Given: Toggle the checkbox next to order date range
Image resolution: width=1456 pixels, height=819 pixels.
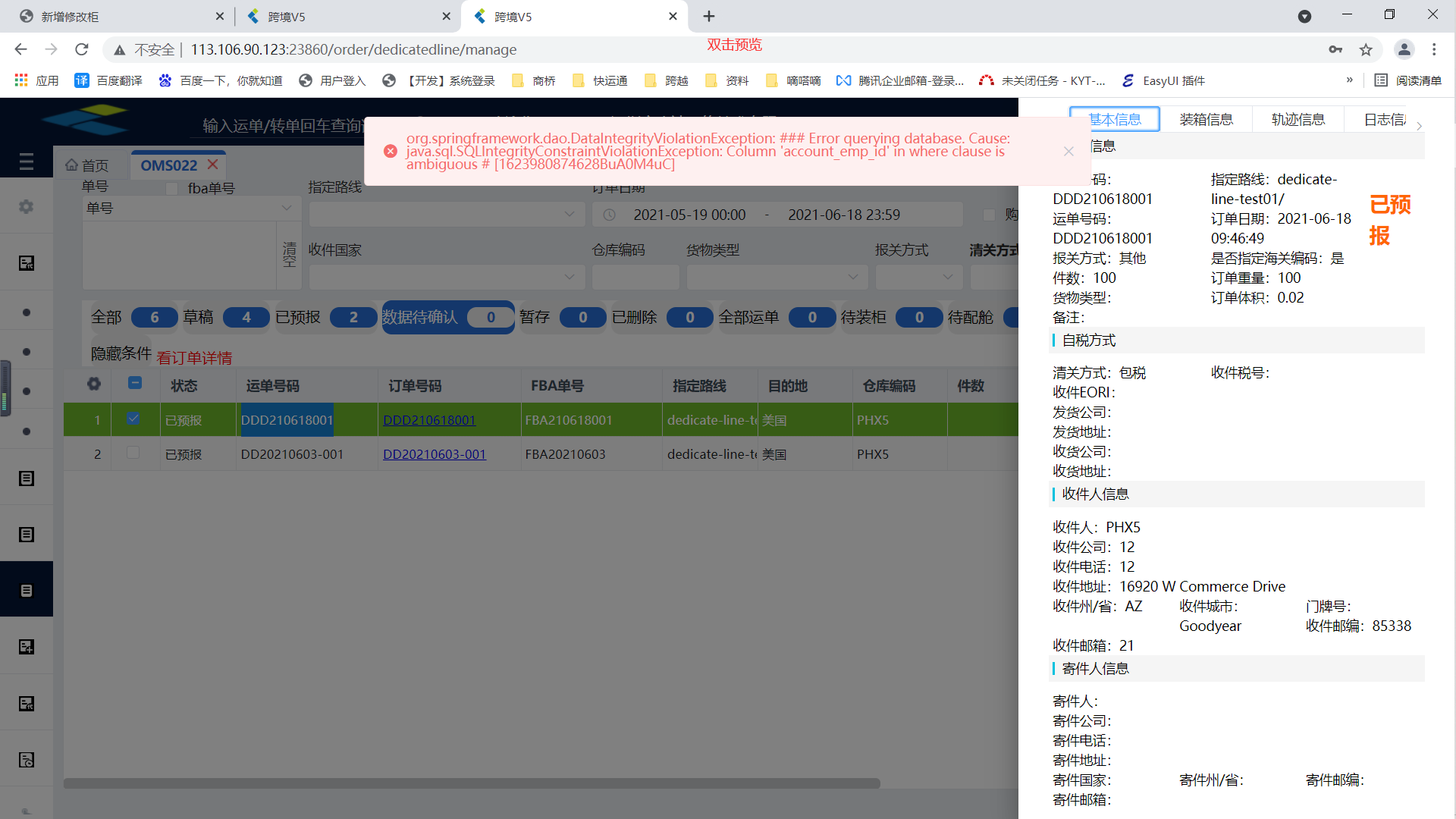Looking at the screenshot, I should click(989, 215).
